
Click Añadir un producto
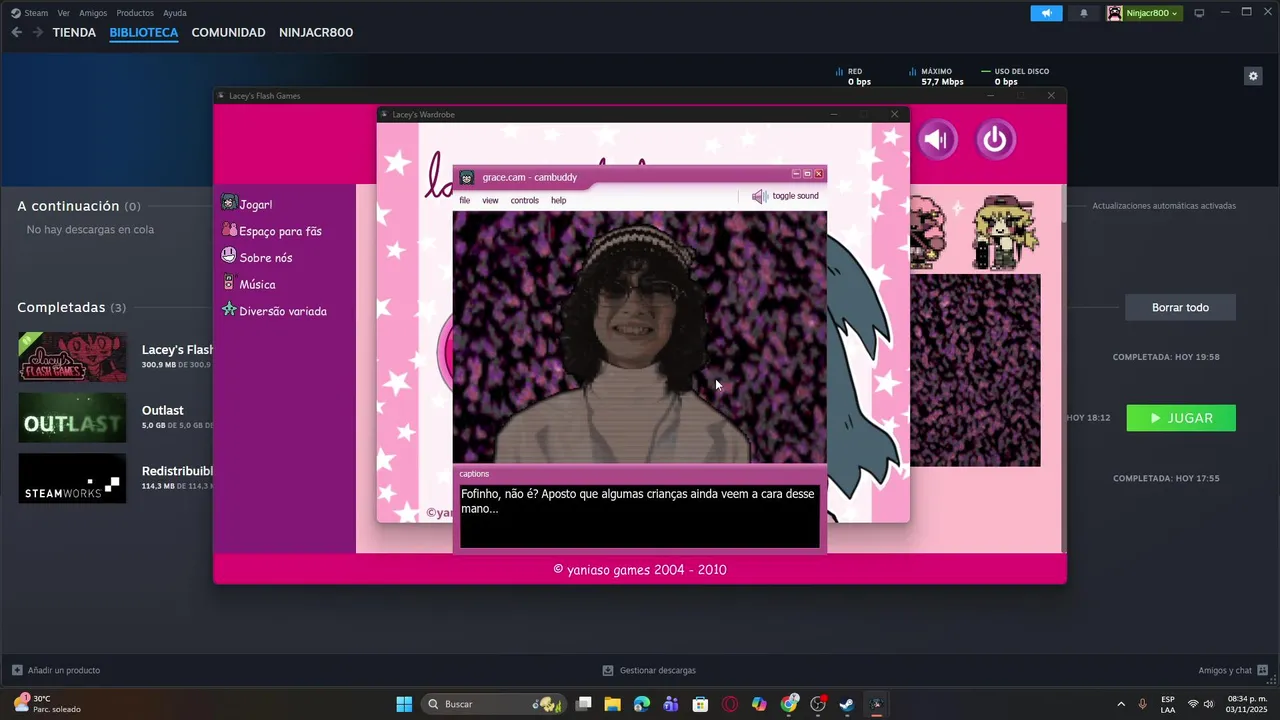click(56, 670)
